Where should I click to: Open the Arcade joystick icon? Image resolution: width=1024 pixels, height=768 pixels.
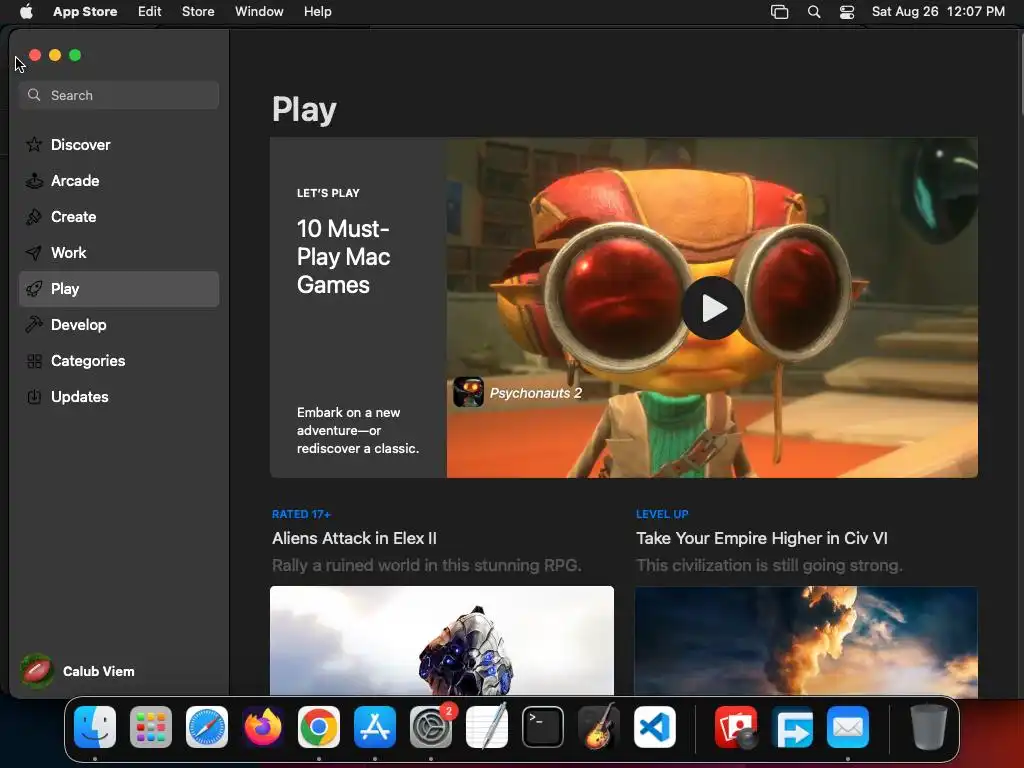point(34,180)
